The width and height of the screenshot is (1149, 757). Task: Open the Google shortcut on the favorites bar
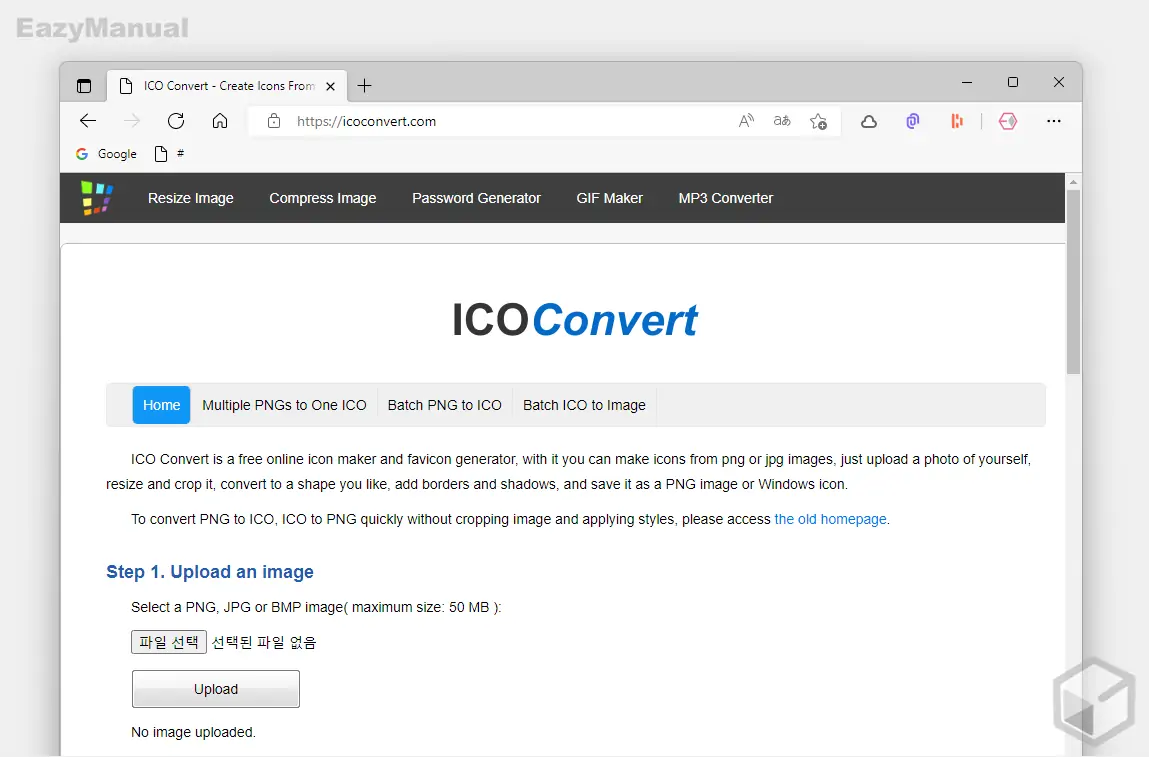(106, 154)
